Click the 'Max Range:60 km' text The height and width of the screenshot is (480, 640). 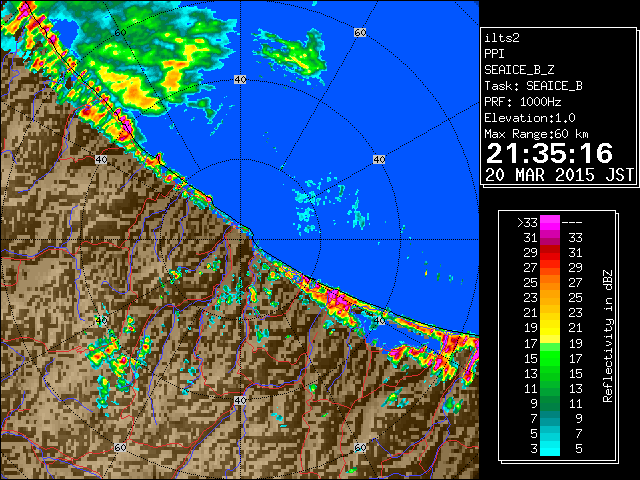pos(536,134)
